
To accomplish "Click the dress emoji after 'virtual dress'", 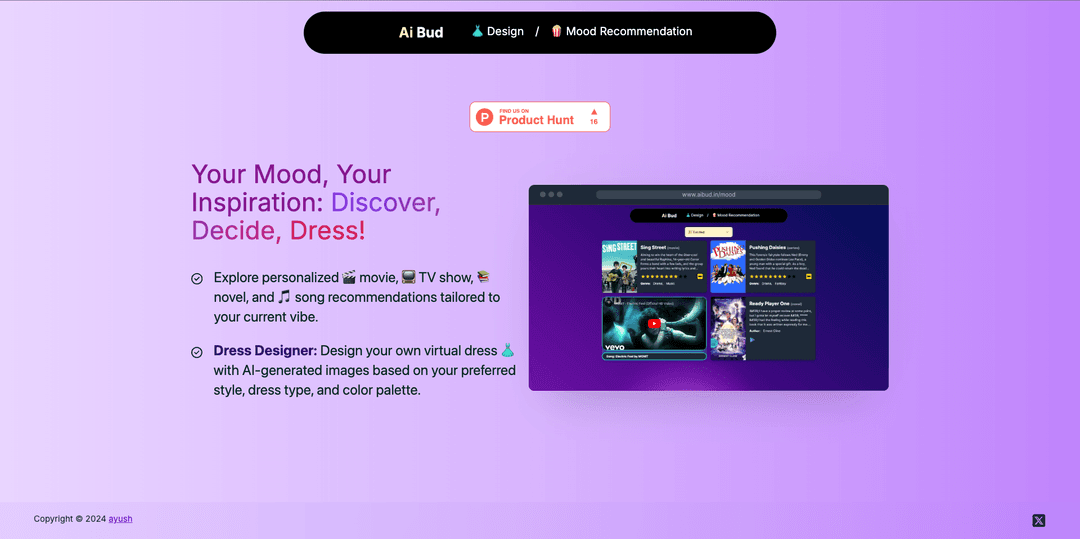I will pyautogui.click(x=507, y=351).
